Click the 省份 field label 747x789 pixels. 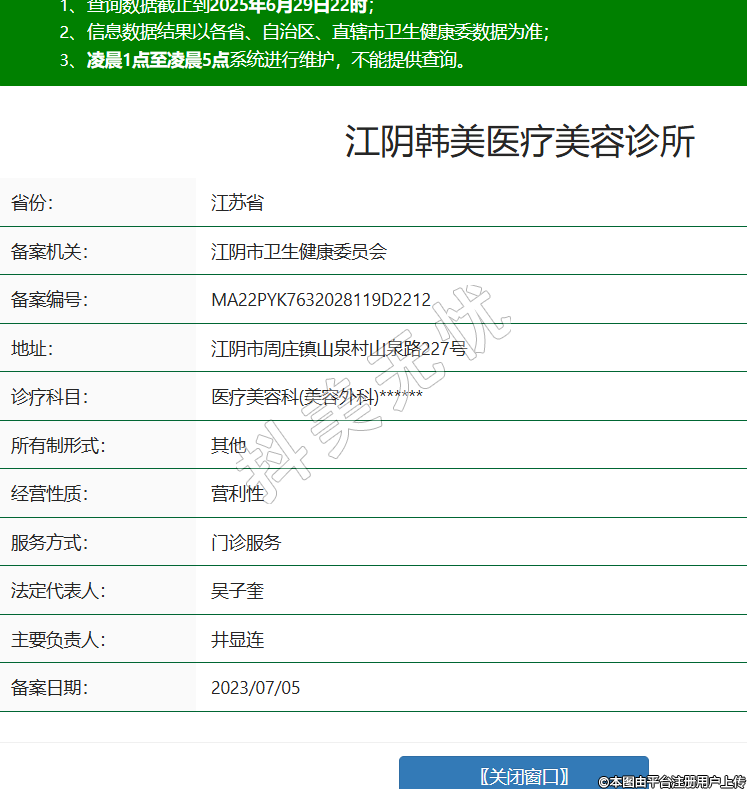click(32, 203)
